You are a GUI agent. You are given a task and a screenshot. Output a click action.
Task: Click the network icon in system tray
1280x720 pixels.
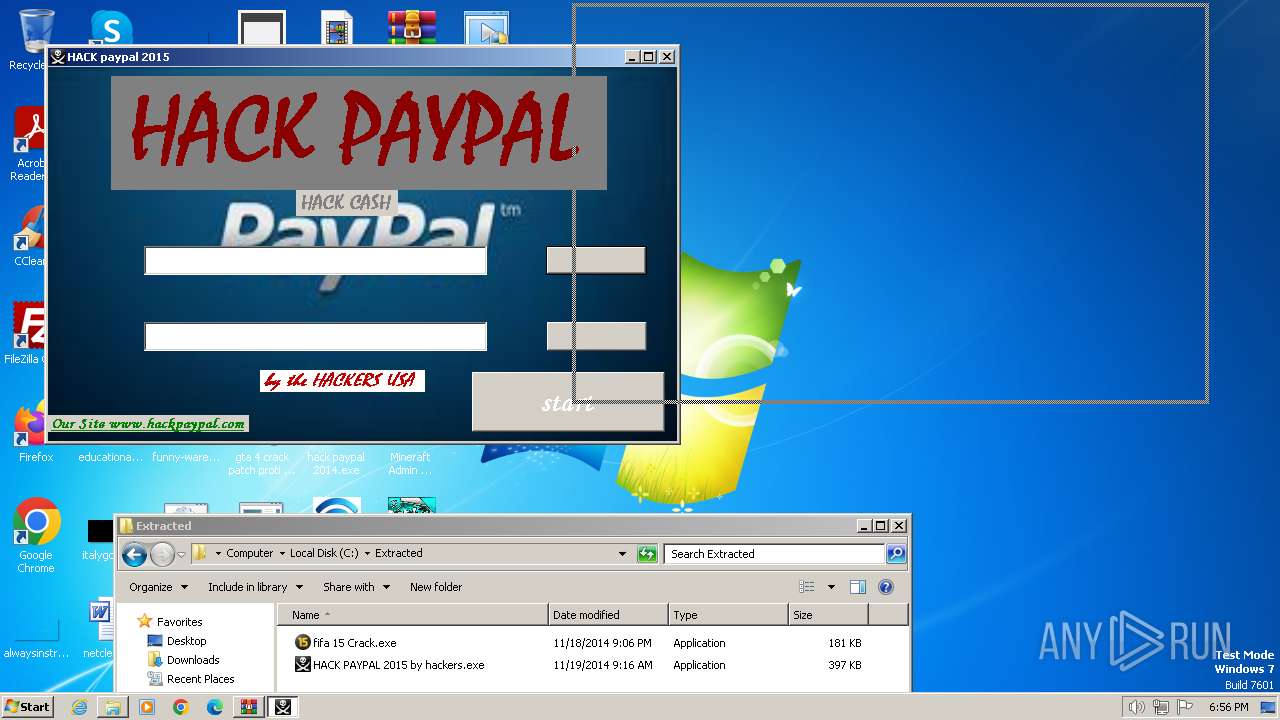click(x=1160, y=707)
